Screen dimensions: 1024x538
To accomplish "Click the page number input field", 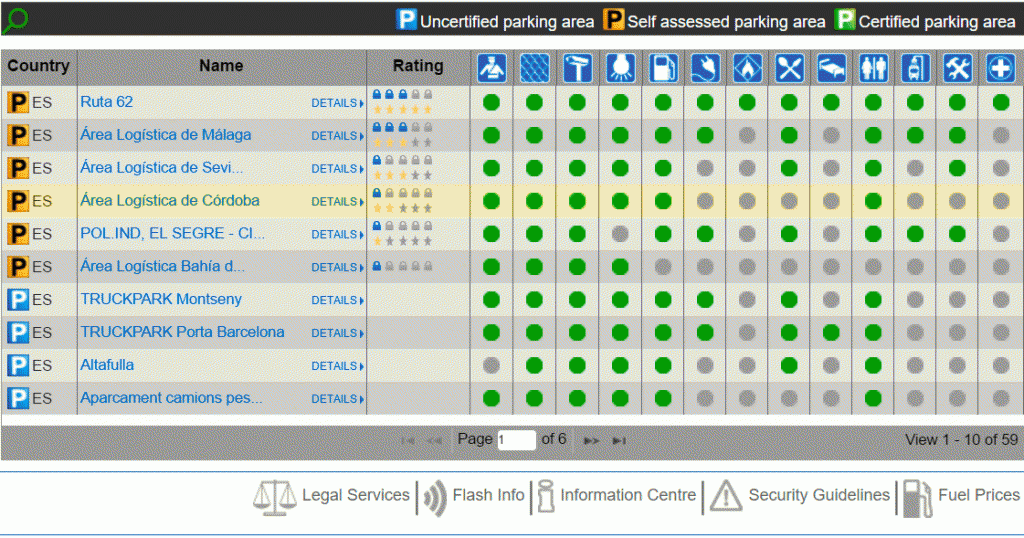I will (x=516, y=440).
